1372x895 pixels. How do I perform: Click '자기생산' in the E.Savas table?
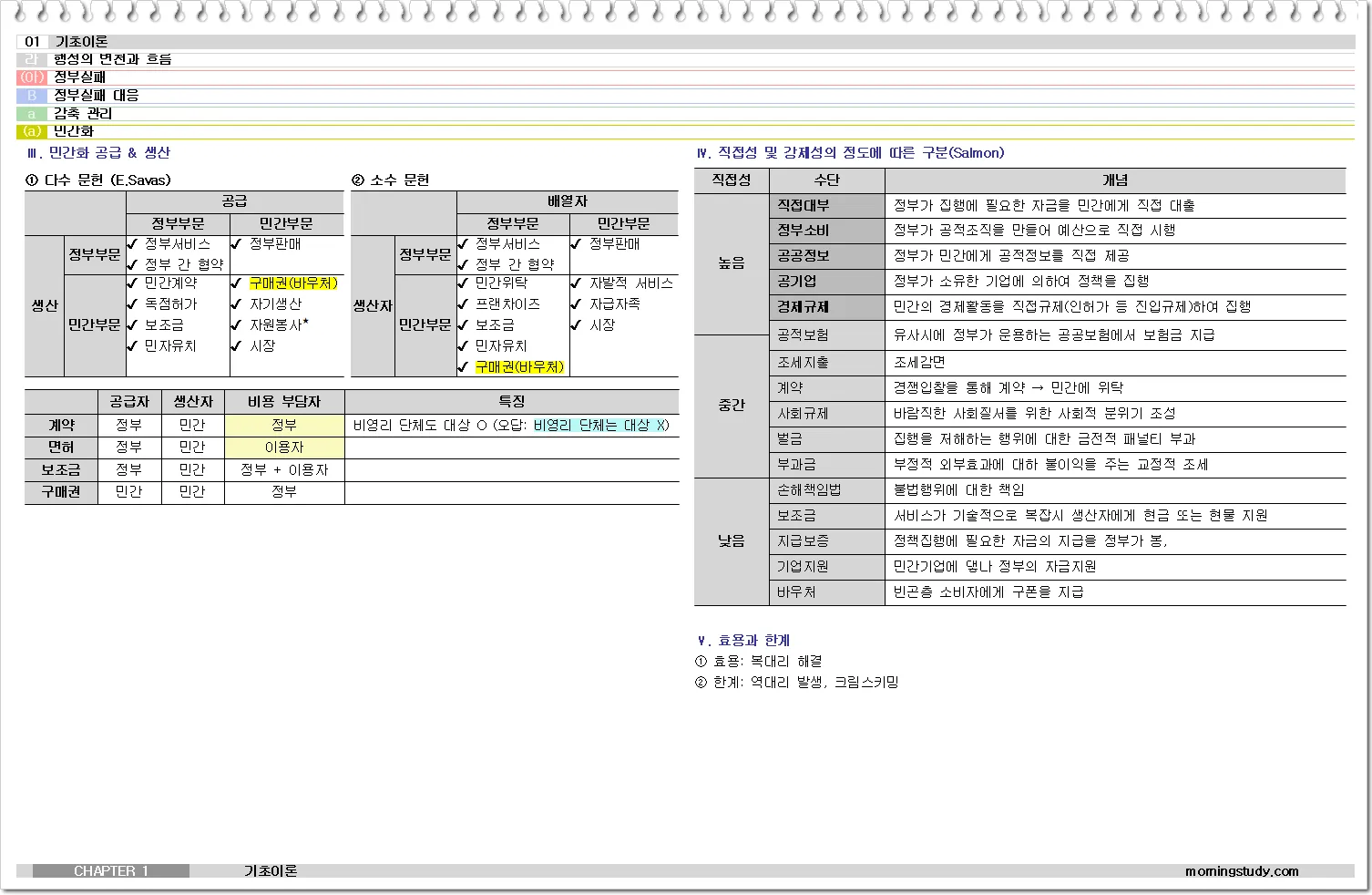[275, 304]
